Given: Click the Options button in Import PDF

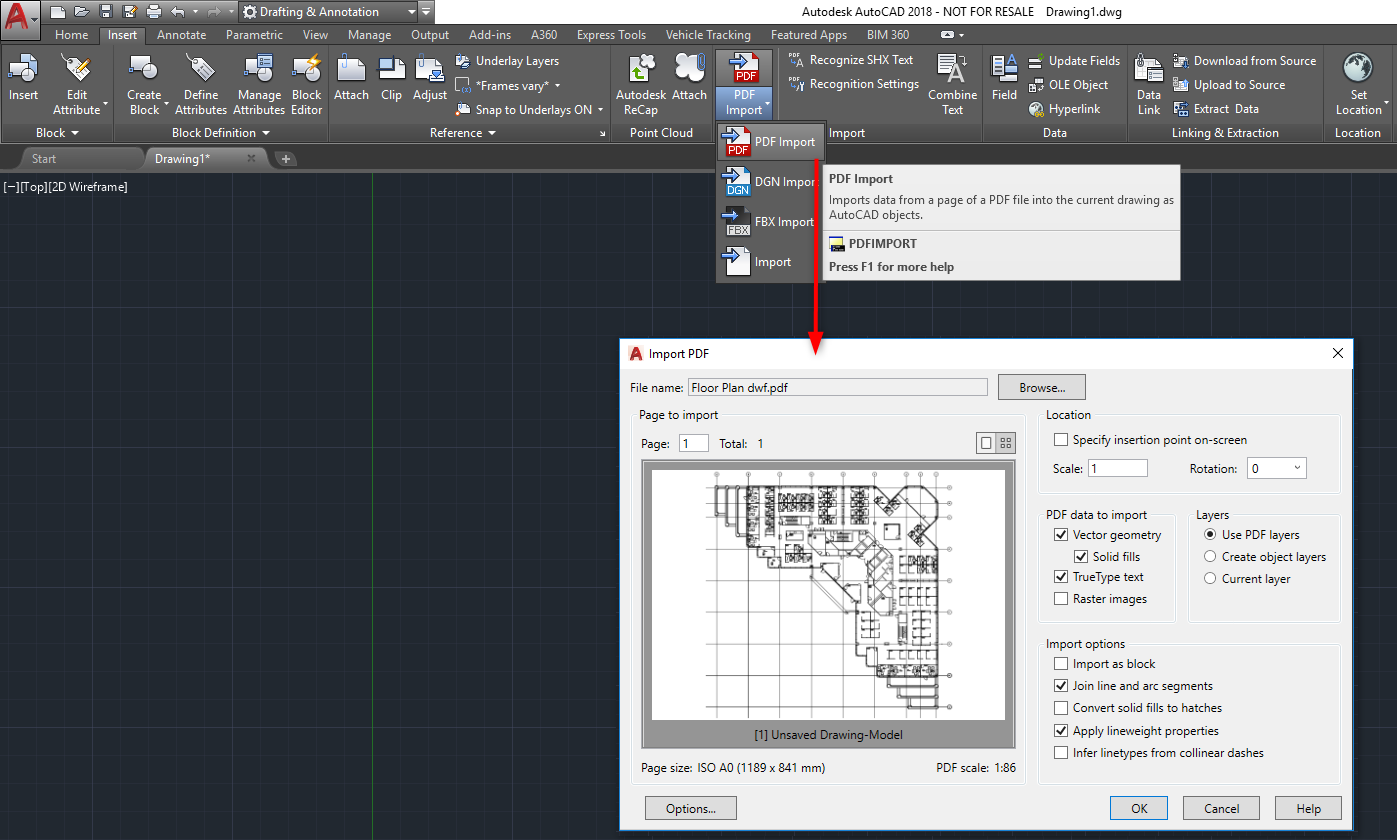Looking at the screenshot, I should point(690,807).
